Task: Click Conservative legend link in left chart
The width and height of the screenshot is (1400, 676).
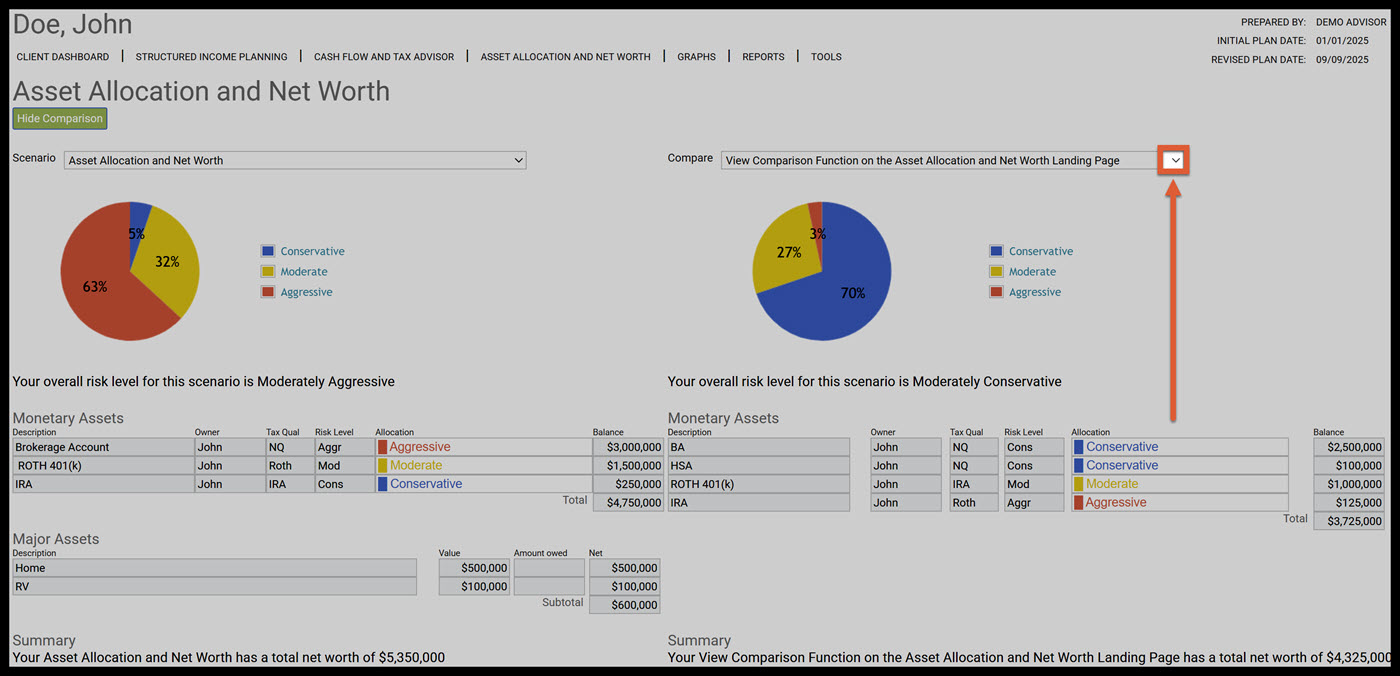Action: pos(312,251)
